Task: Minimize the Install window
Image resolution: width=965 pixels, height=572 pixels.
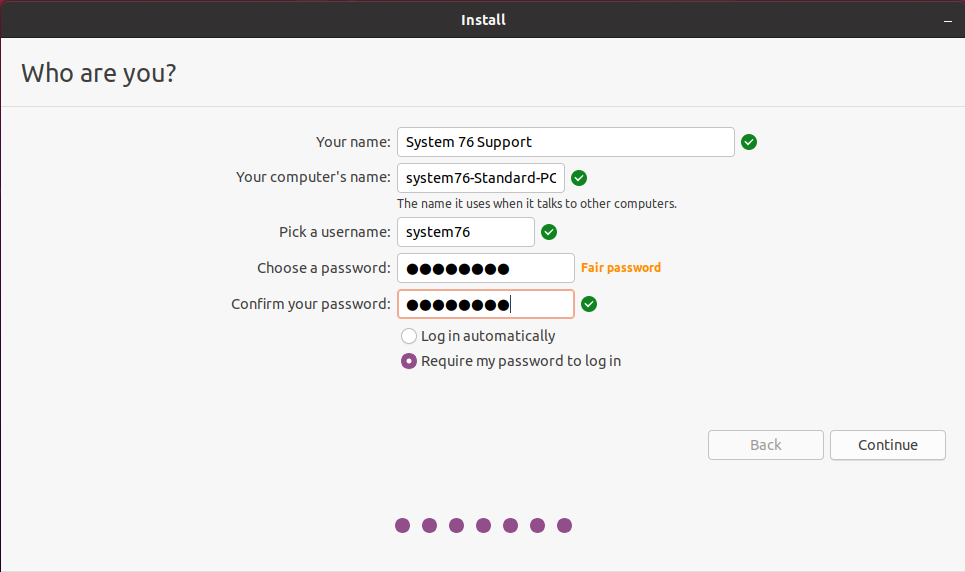Action: [948, 20]
